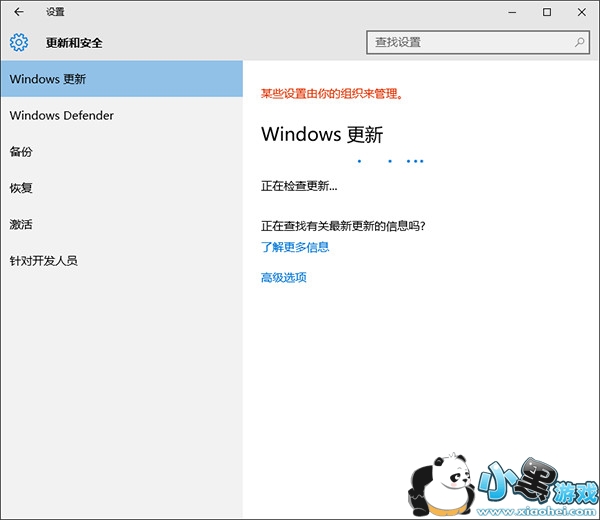Image resolution: width=600 pixels, height=520 pixels.
Task: Click the settings gear icon
Action: point(19,42)
